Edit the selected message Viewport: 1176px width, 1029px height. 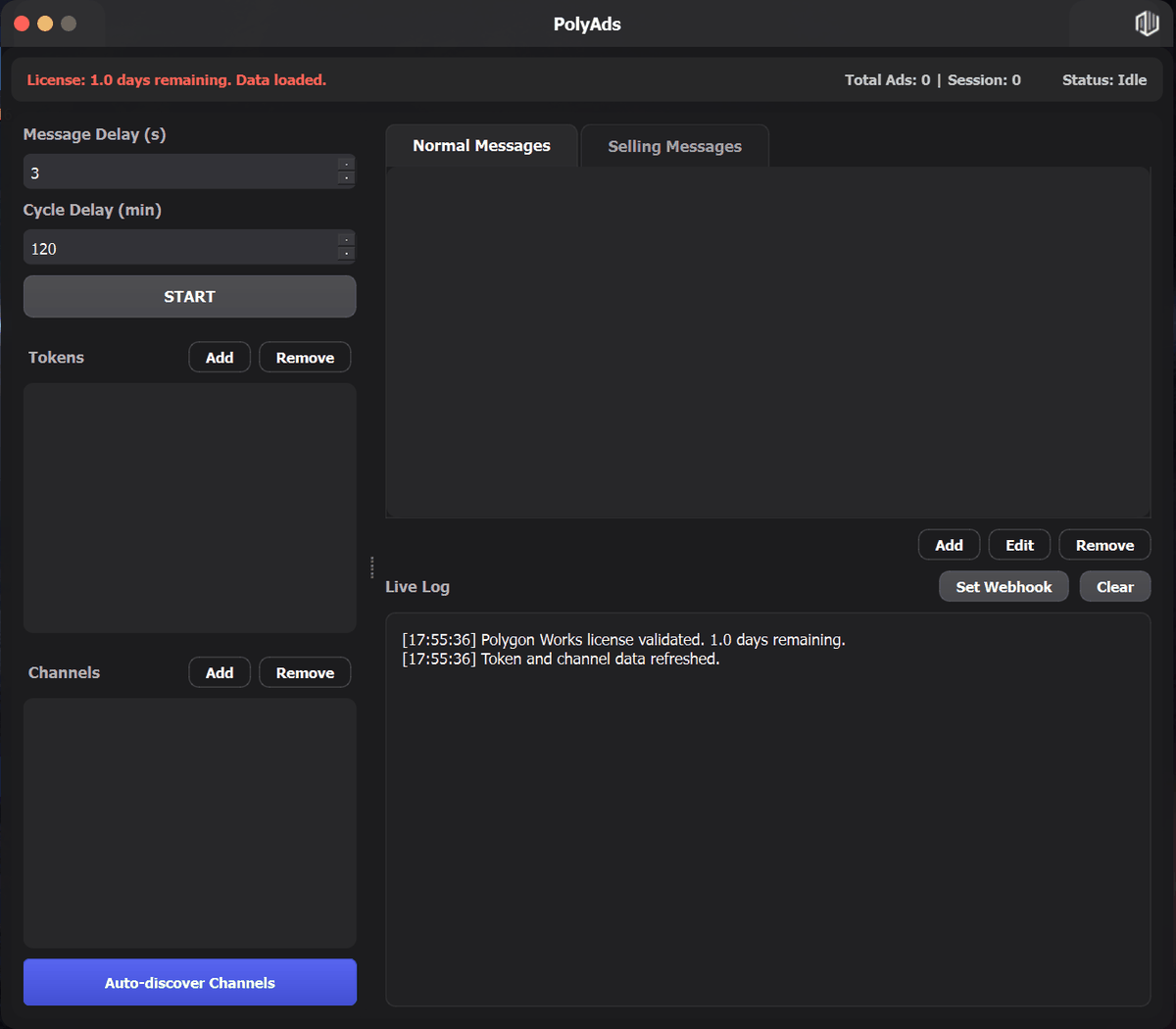coord(1019,546)
